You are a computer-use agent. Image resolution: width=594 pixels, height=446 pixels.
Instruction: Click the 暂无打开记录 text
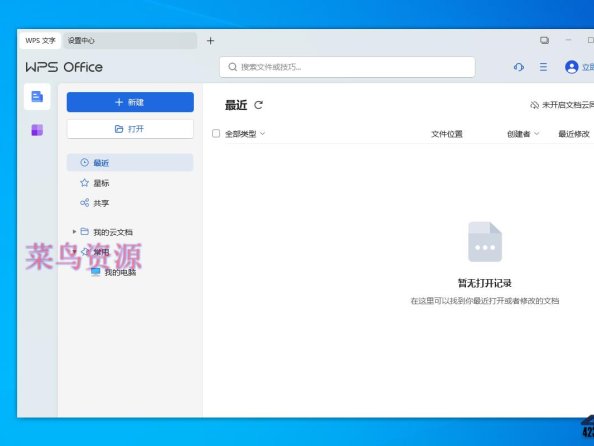pos(485,283)
